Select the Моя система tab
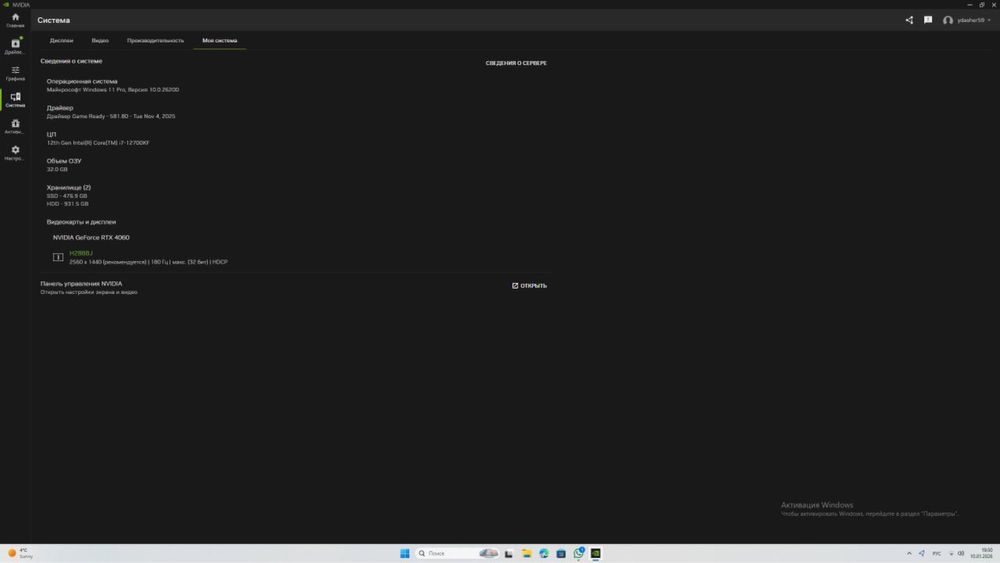Viewport: 1000px width, 563px height. click(219, 40)
